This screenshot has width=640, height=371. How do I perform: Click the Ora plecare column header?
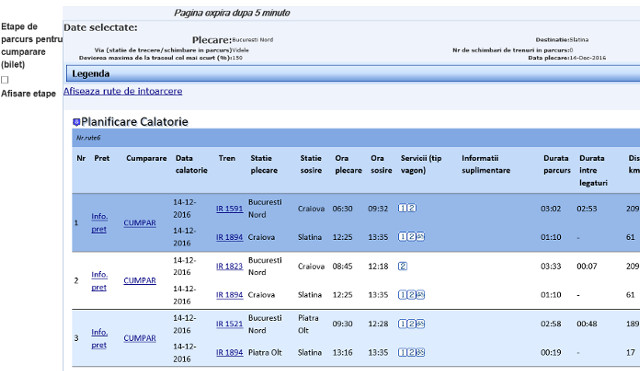point(348,164)
